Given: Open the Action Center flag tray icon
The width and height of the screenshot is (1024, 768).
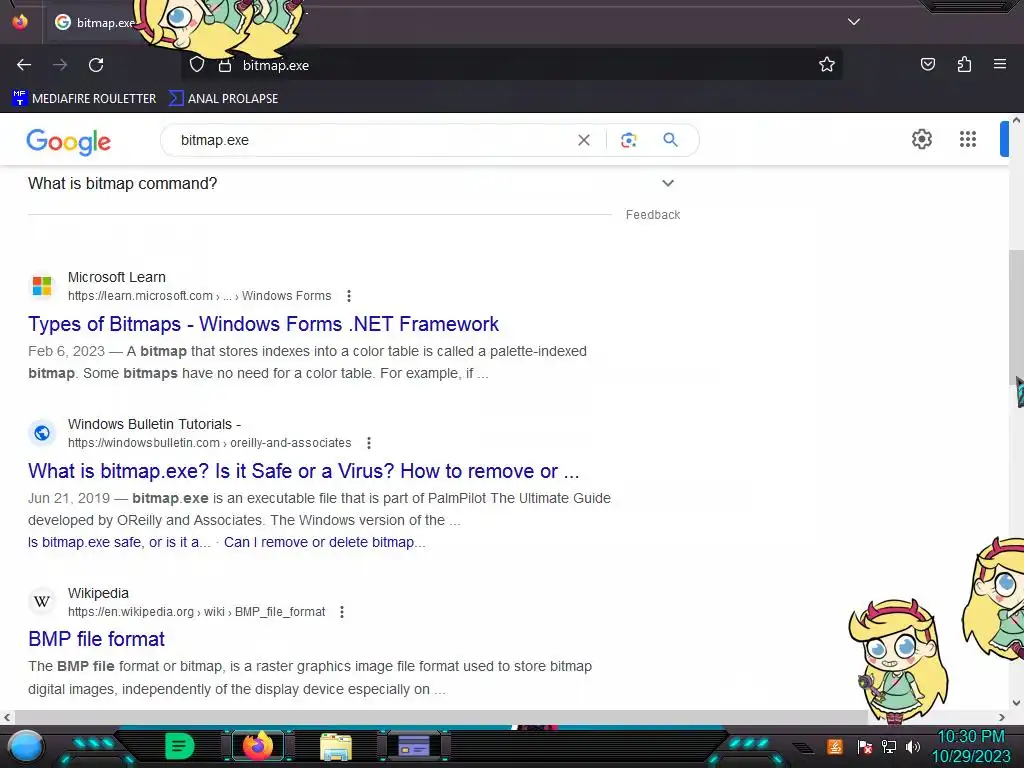Looking at the screenshot, I should coord(864,746).
